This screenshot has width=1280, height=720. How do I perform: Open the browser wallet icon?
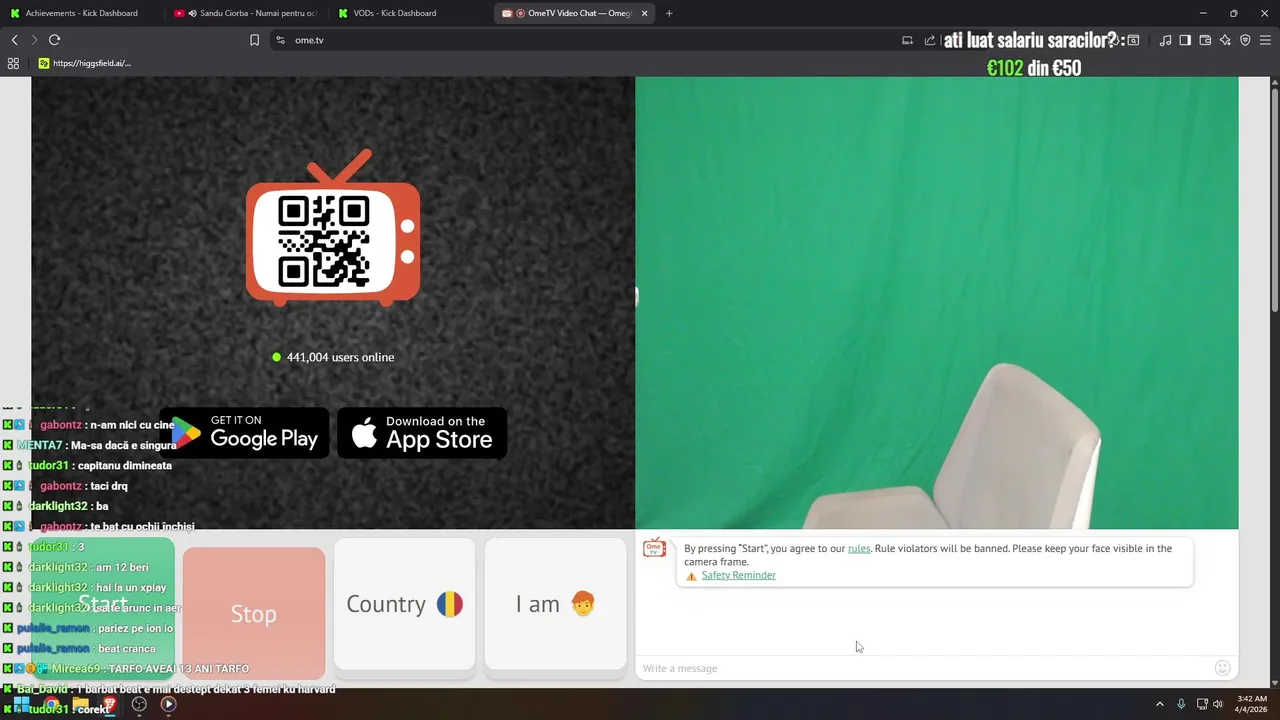point(1205,40)
